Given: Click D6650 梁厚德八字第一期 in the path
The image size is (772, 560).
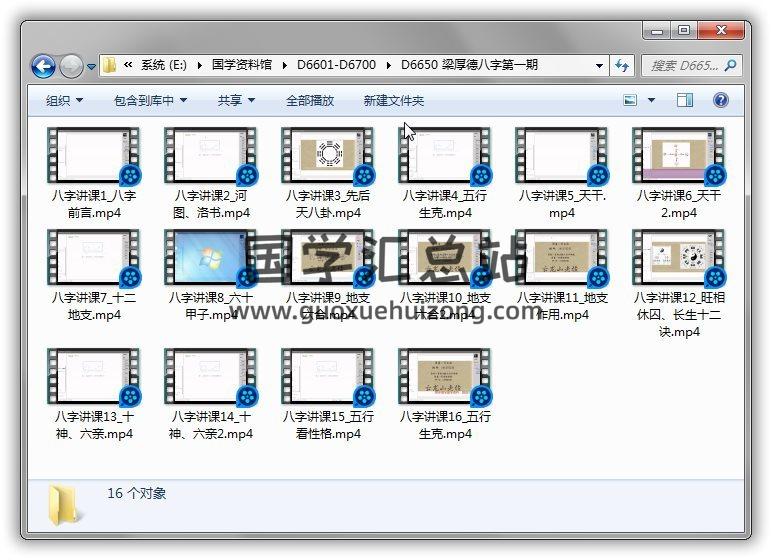Looking at the screenshot, I should (x=469, y=65).
